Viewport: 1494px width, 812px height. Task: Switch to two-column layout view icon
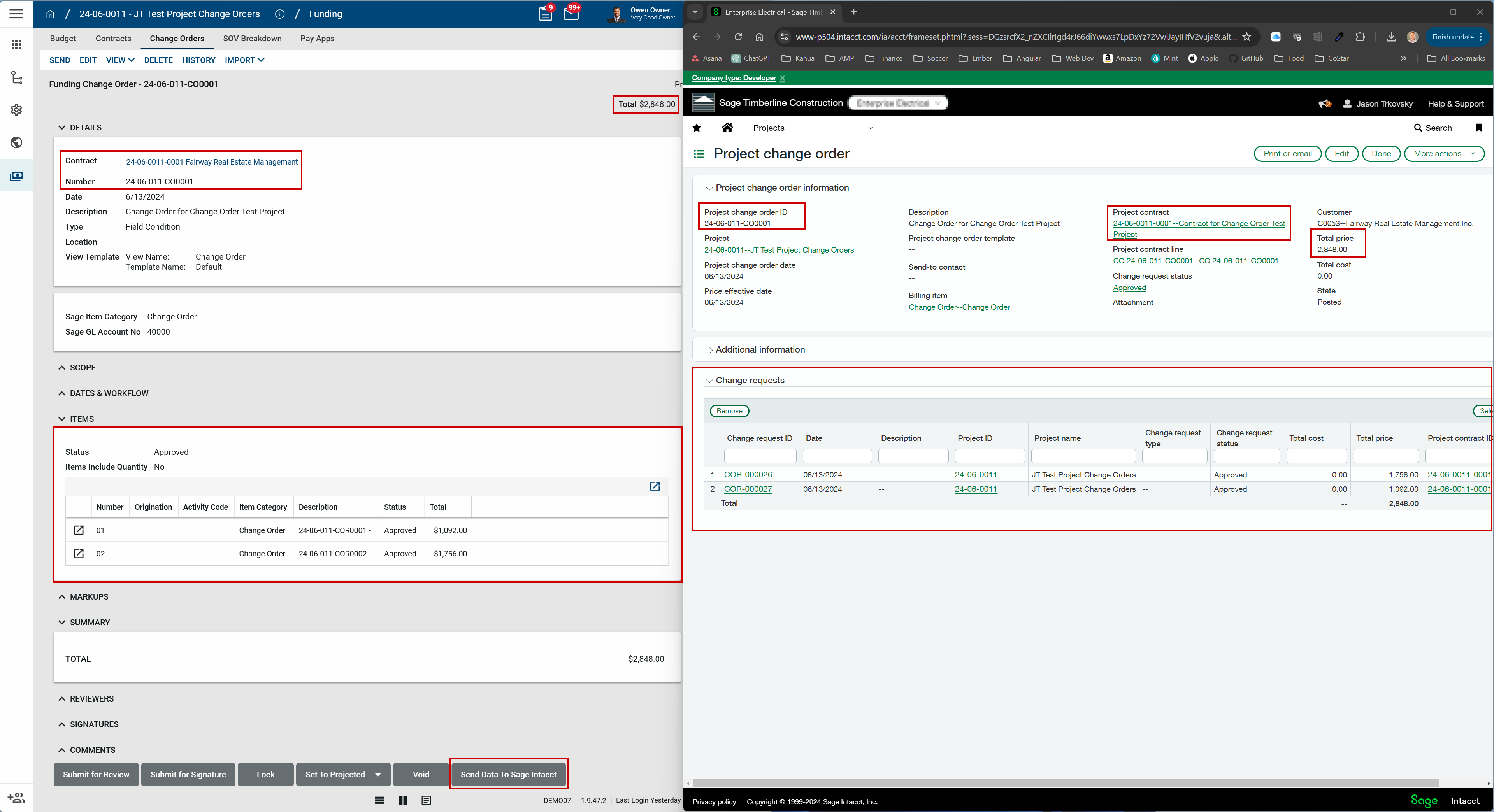402,800
